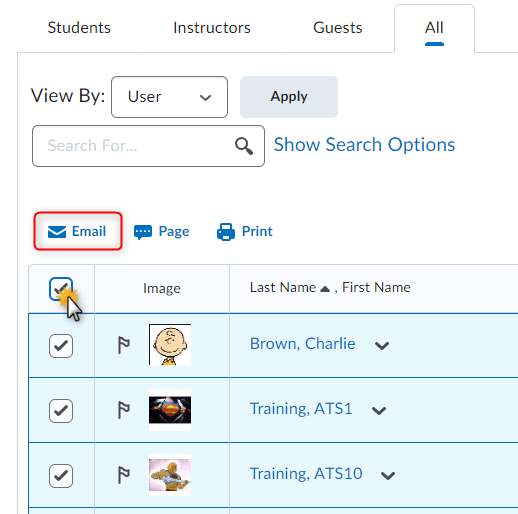Toggle the select-all checkbox in header

(61, 289)
